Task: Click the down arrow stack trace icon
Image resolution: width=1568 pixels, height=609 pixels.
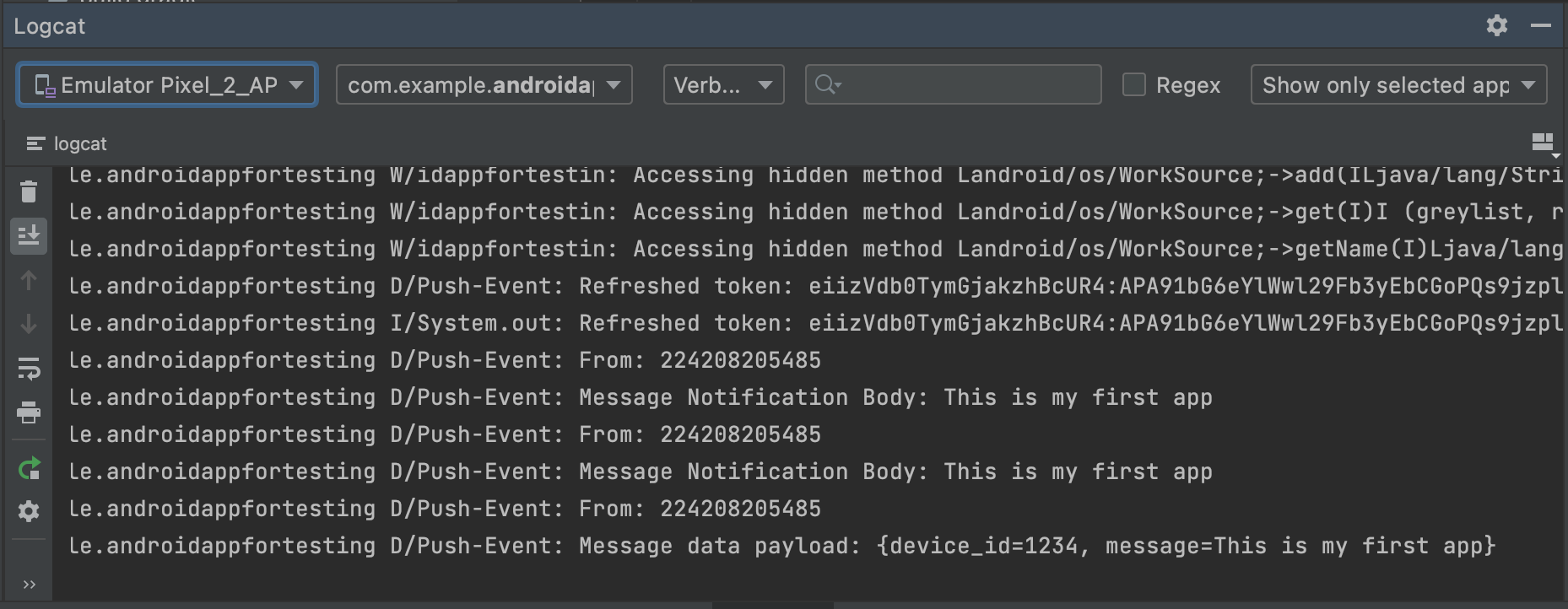Action: [29, 324]
